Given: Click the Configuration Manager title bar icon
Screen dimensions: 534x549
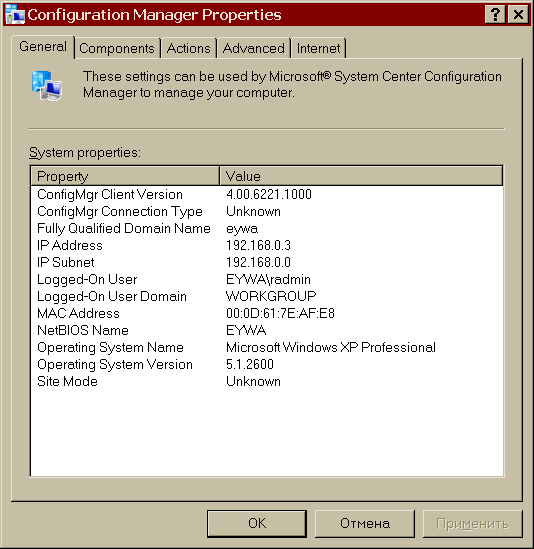Looking at the screenshot, I should click(x=14, y=14).
